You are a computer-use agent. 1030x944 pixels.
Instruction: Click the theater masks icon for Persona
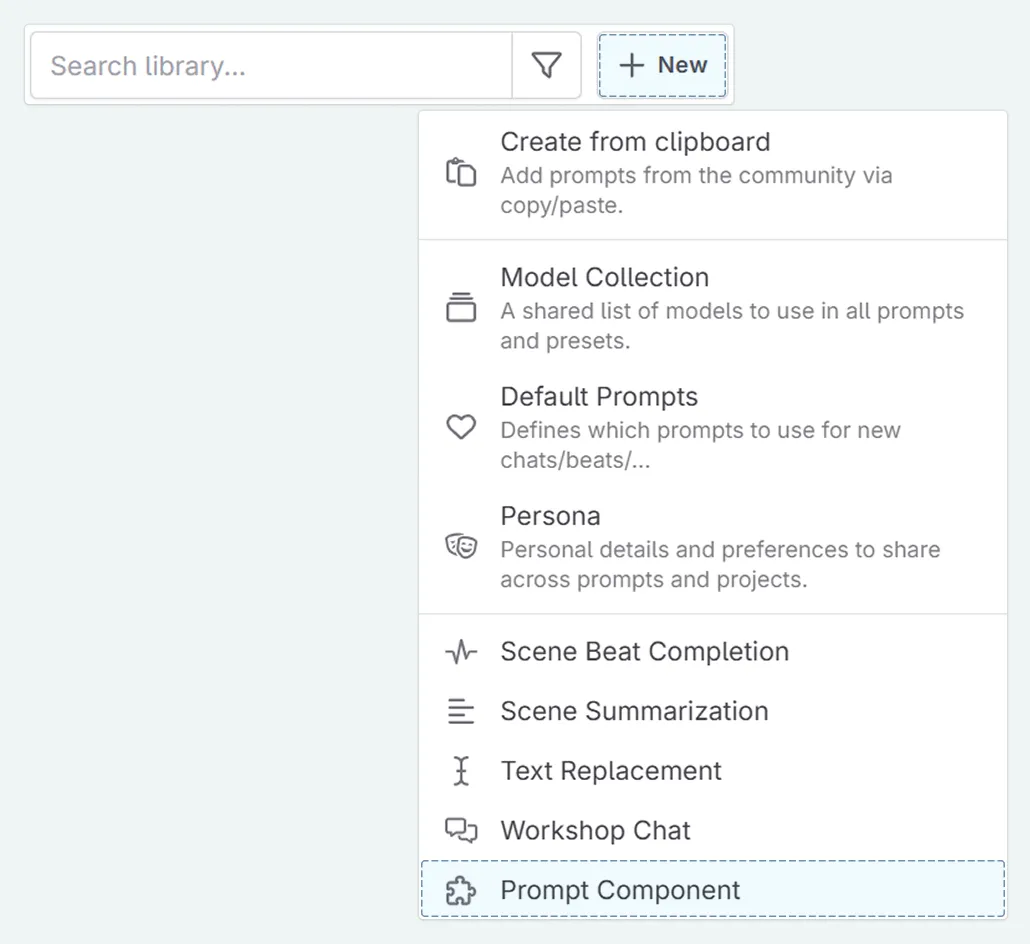point(460,546)
